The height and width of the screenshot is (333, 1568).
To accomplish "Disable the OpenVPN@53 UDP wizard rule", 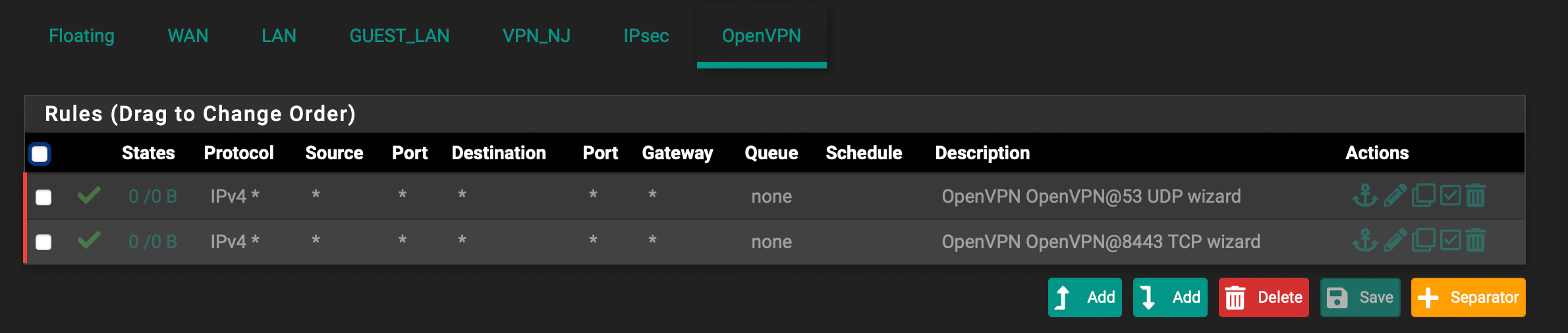I will coord(1450,195).
